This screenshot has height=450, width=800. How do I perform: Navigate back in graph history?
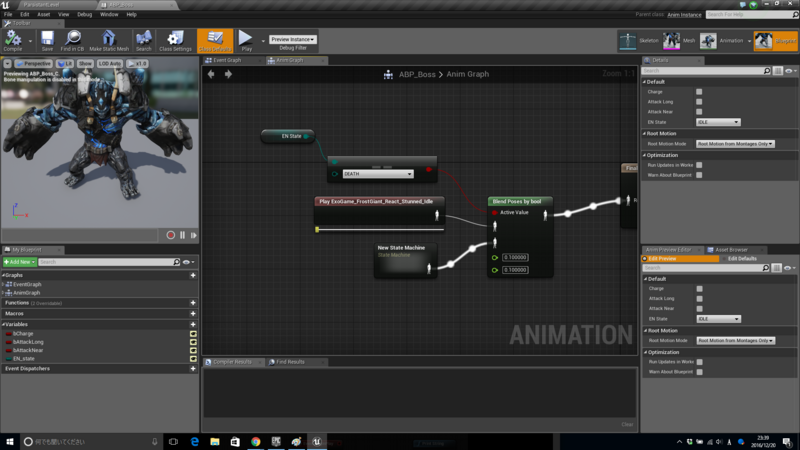pos(211,74)
